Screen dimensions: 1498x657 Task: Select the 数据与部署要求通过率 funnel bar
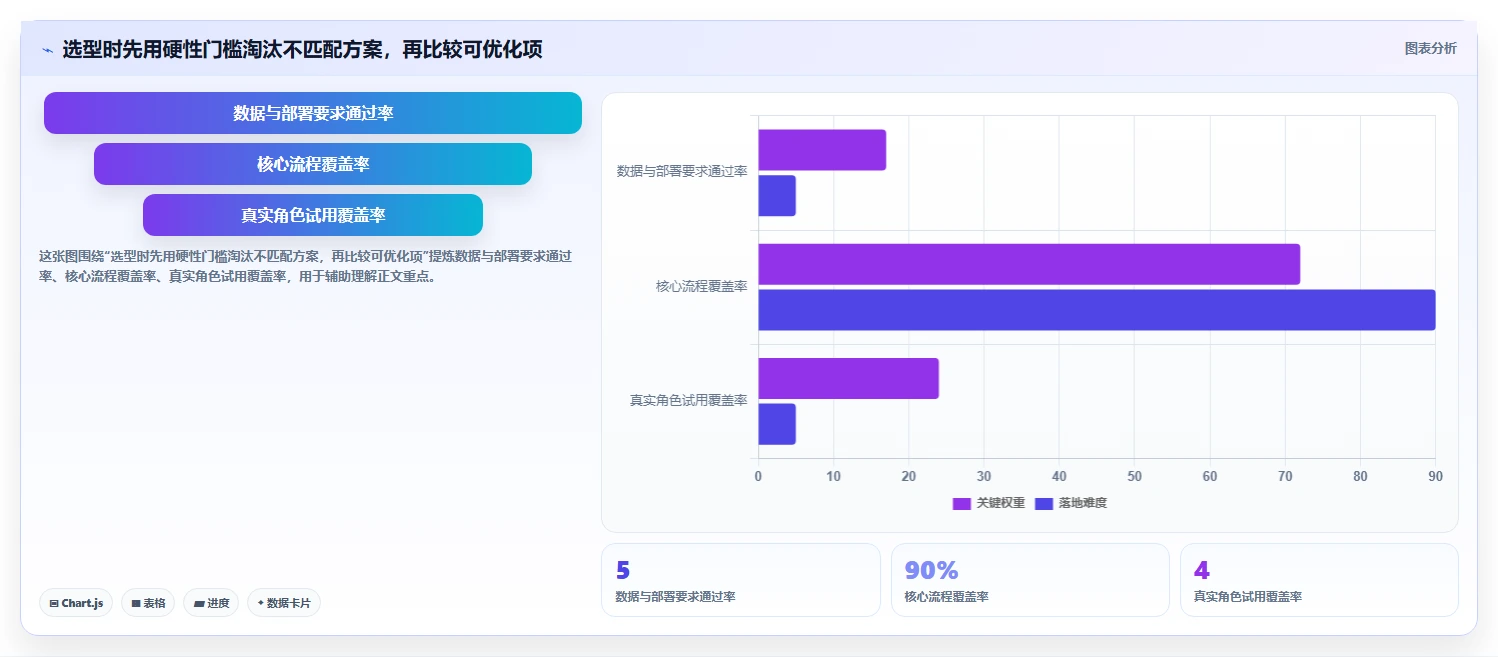[313, 113]
